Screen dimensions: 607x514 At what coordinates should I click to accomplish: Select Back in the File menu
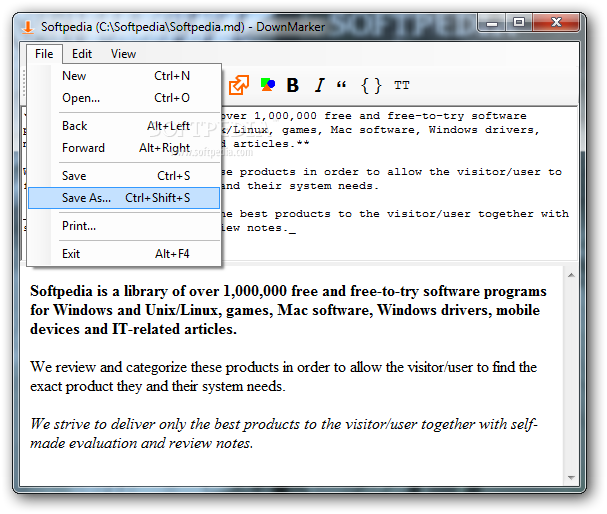(124, 126)
